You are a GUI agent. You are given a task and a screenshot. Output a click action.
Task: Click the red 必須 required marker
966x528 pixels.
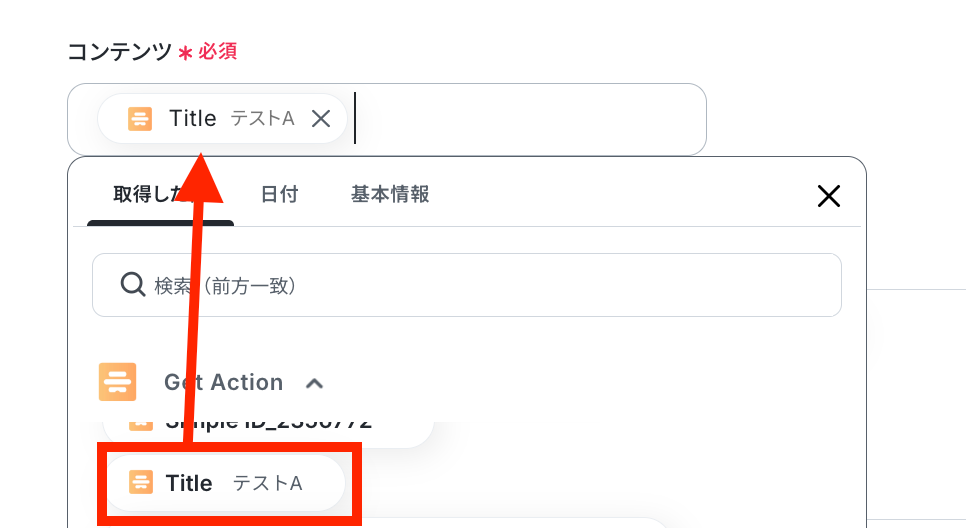(217, 51)
